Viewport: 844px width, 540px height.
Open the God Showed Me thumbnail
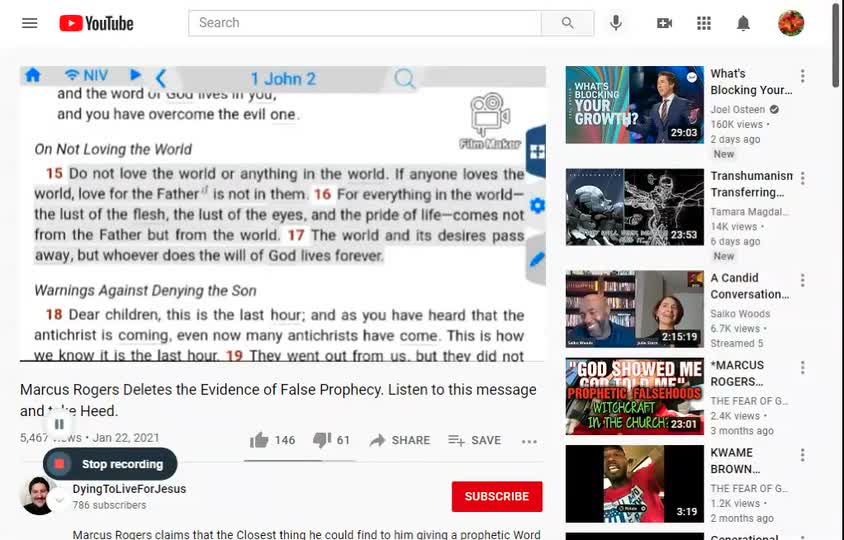635,396
